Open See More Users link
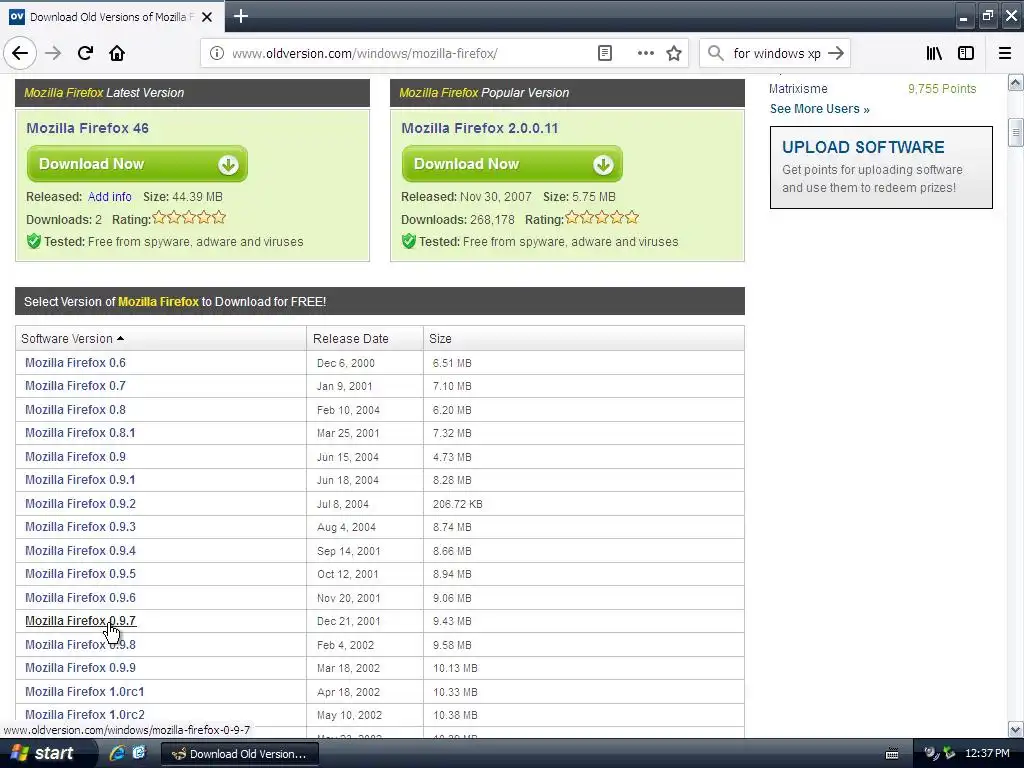This screenshot has width=1024, height=768. tap(820, 109)
